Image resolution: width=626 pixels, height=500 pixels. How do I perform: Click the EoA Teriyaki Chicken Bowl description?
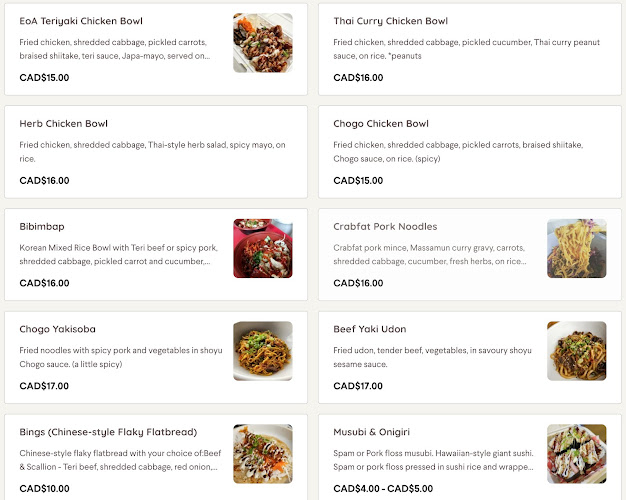[115, 49]
